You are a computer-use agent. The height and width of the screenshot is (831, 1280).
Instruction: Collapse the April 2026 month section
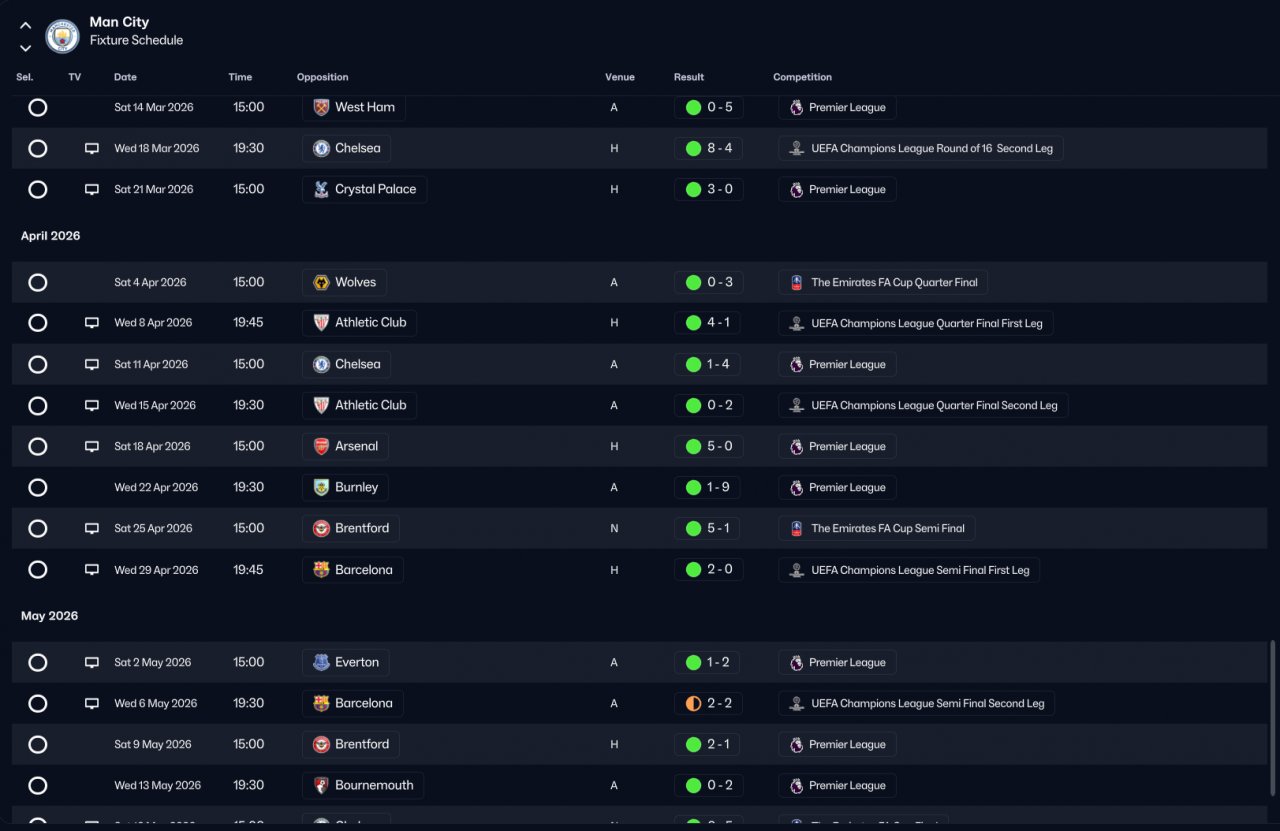[x=50, y=236]
